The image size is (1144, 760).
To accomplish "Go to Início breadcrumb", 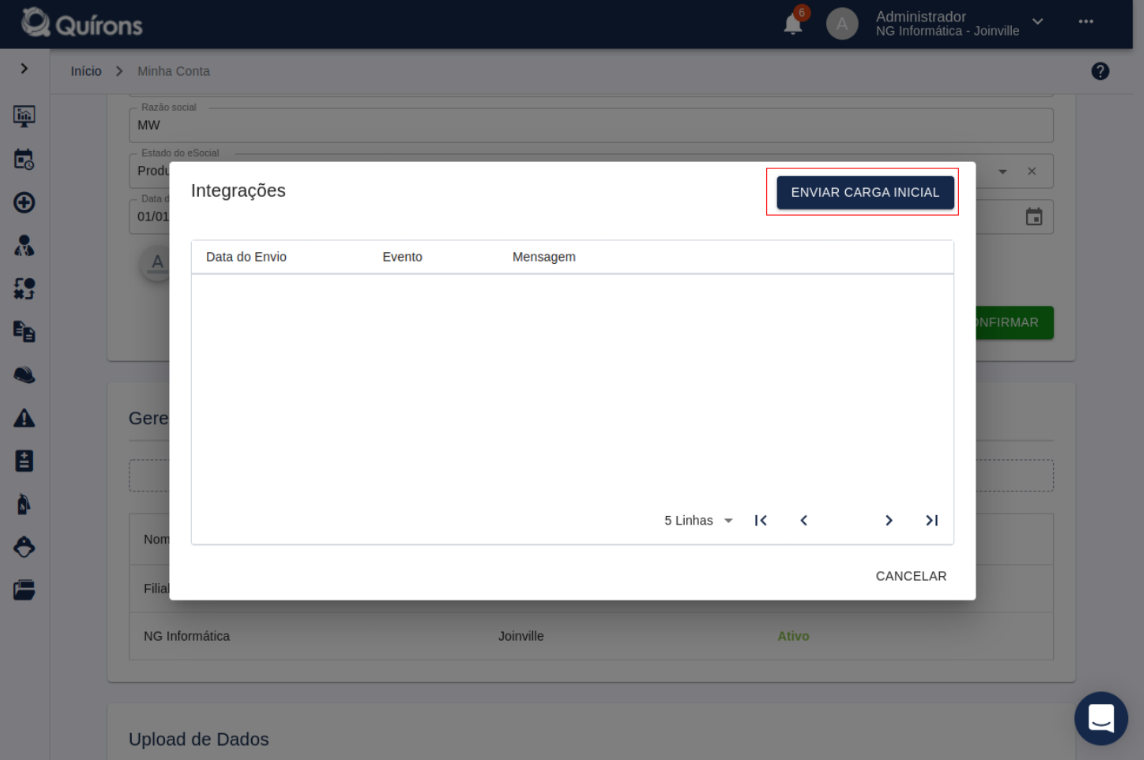I will pos(86,71).
